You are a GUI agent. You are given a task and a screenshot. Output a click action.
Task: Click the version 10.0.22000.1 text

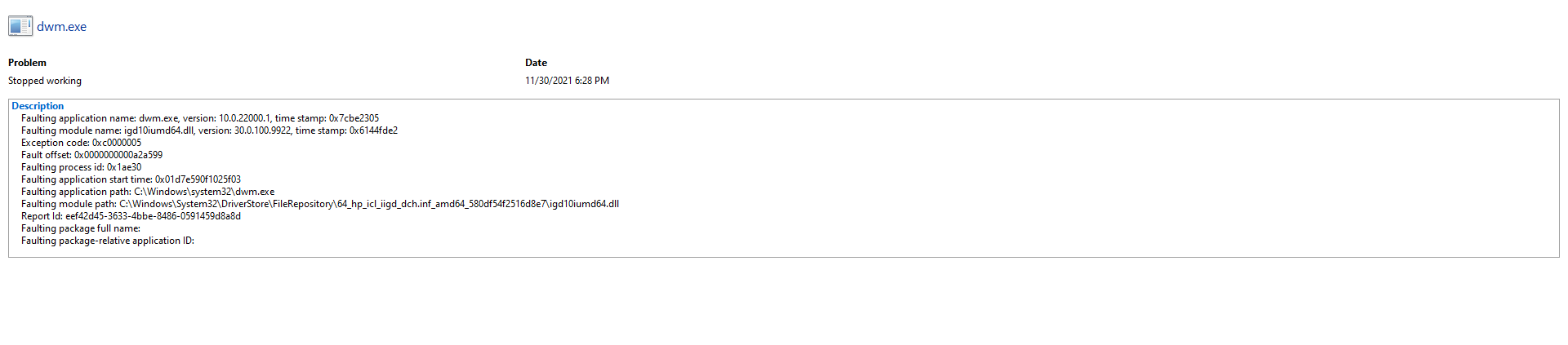click(x=244, y=118)
